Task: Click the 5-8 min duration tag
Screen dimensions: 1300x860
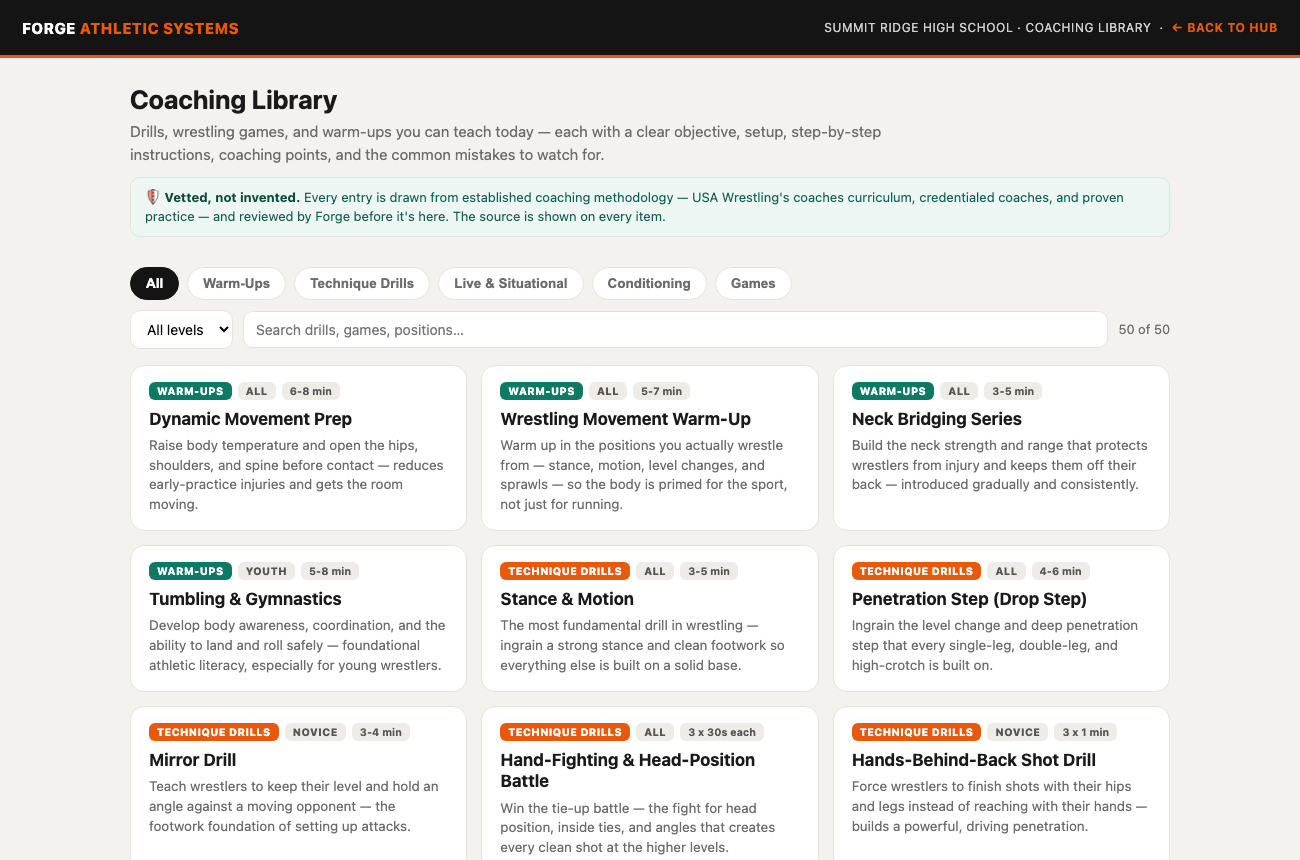Action: (330, 571)
